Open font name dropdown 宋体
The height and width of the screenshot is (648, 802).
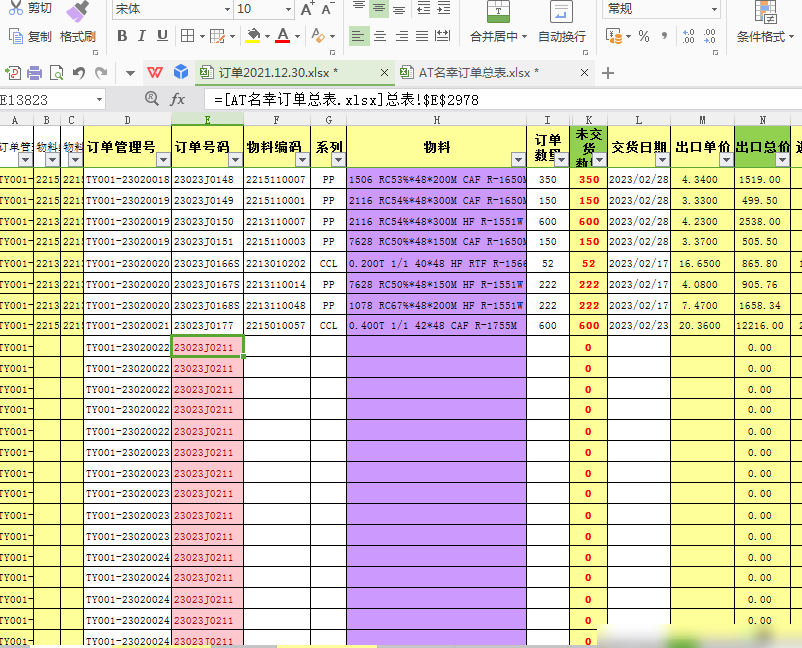227,9
